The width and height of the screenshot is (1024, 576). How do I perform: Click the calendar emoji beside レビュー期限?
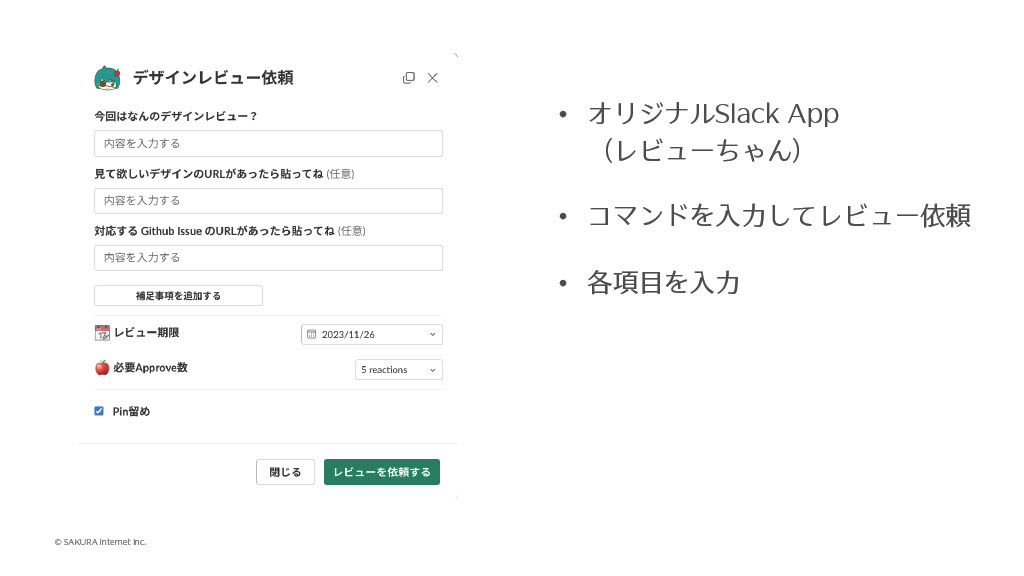click(102, 333)
